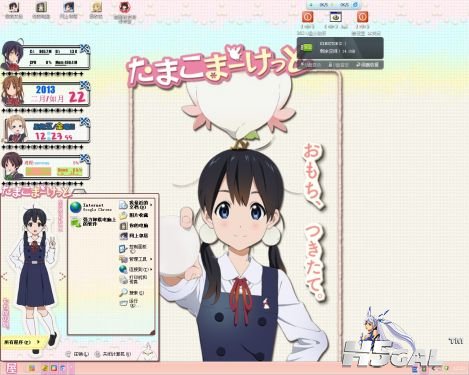Click the orange bar in the bottom gadget
469x375 pixels.
tap(38, 171)
